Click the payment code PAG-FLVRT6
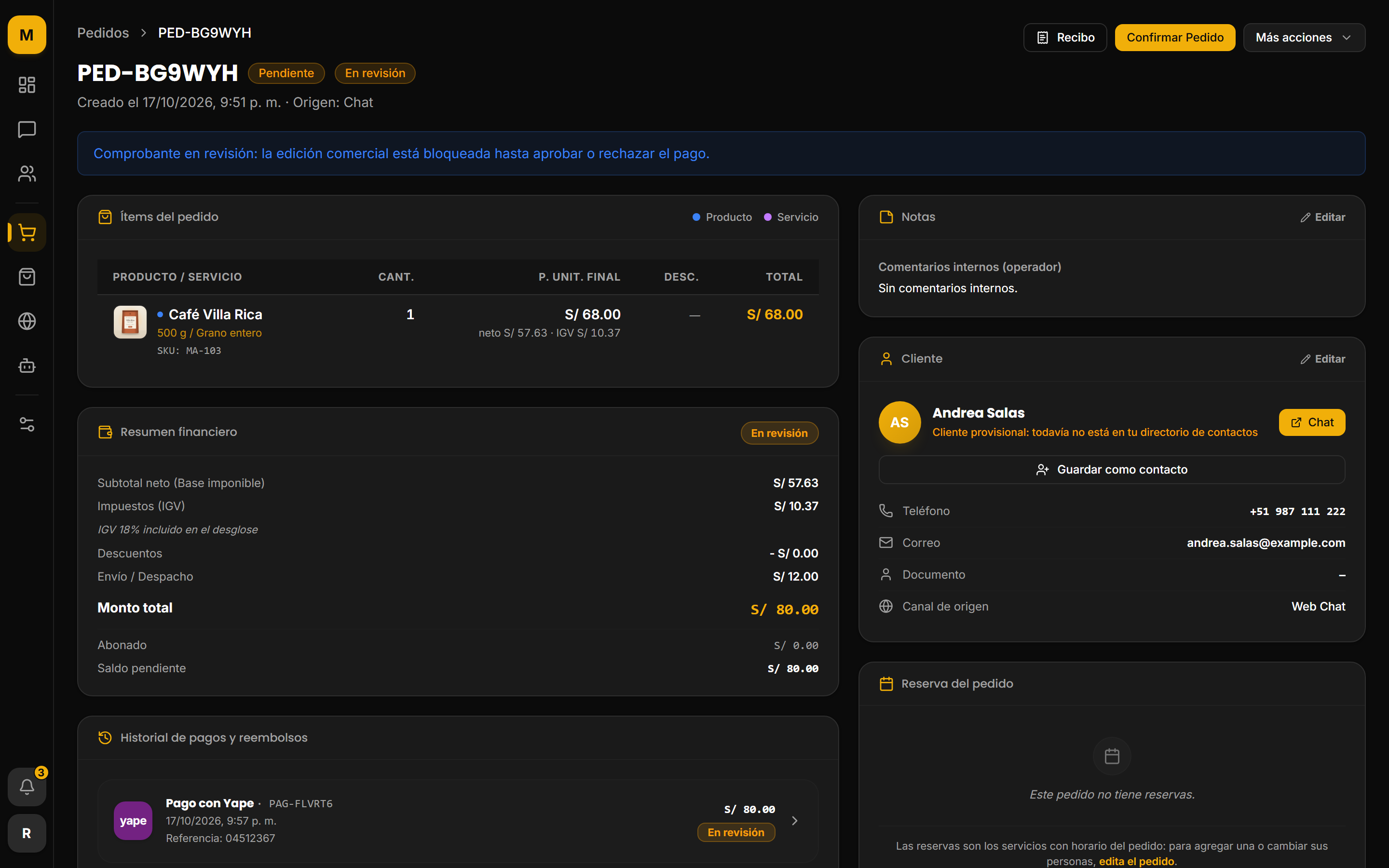The width and height of the screenshot is (1389, 868). (301, 804)
